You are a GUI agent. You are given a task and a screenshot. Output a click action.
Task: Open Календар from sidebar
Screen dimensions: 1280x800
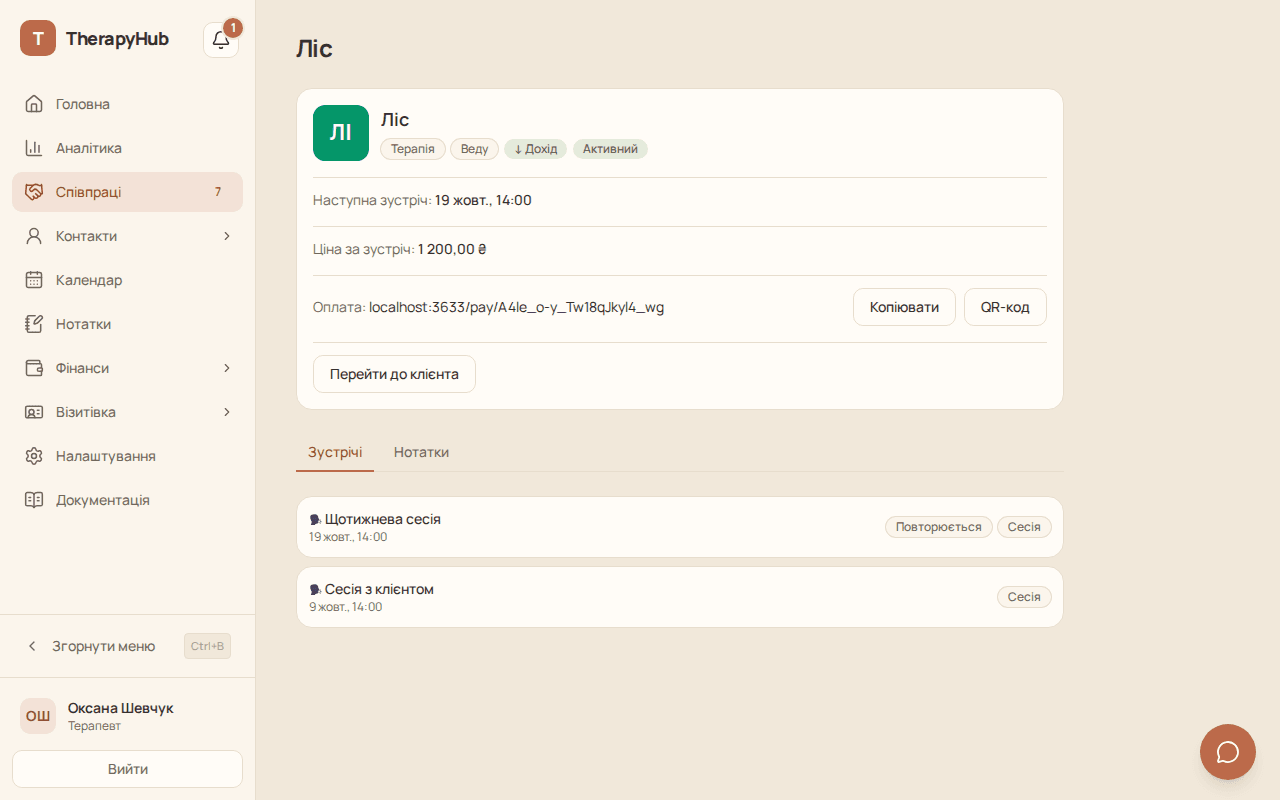point(127,280)
